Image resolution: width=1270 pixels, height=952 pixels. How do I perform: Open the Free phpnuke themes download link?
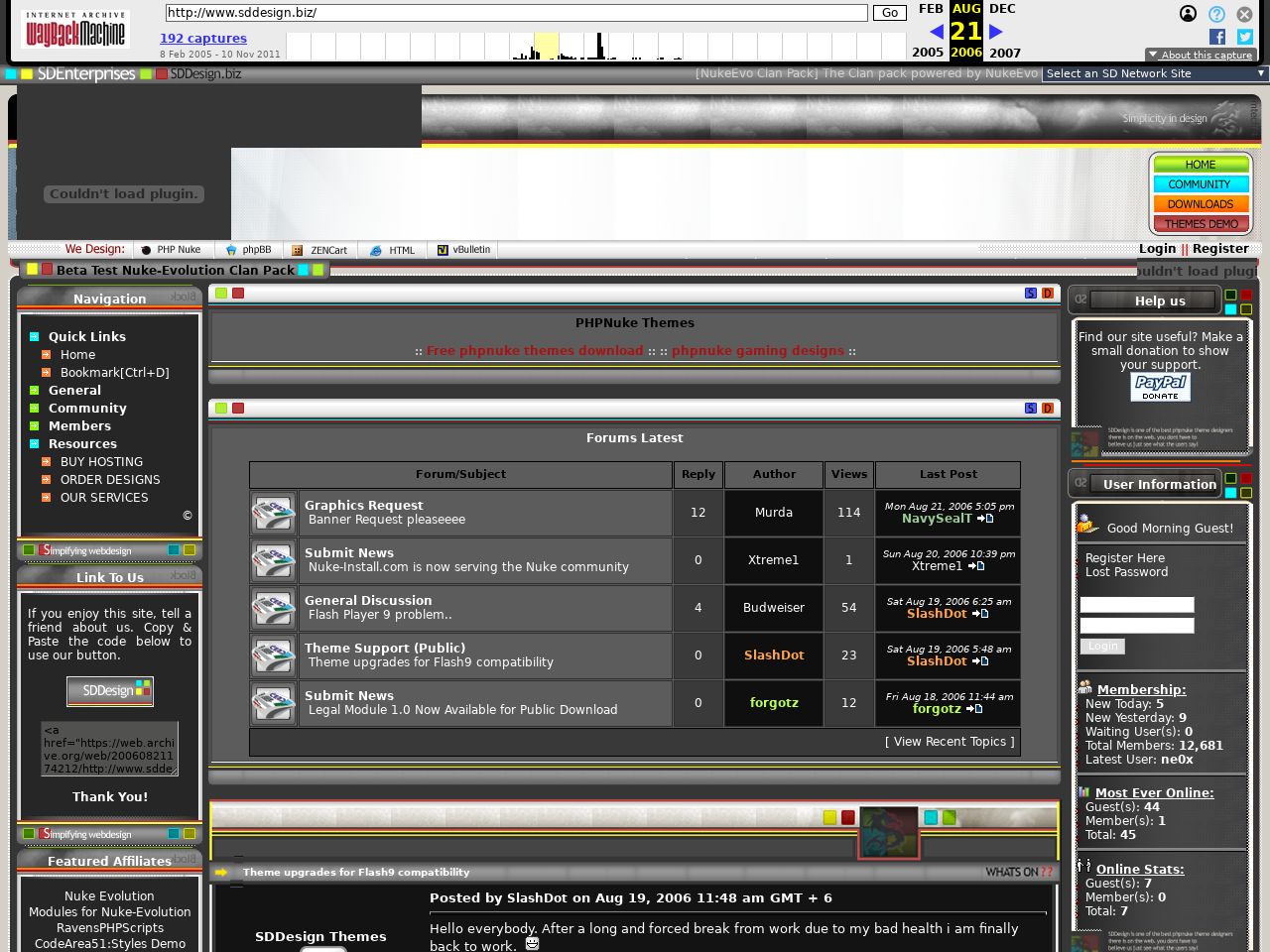click(x=534, y=351)
